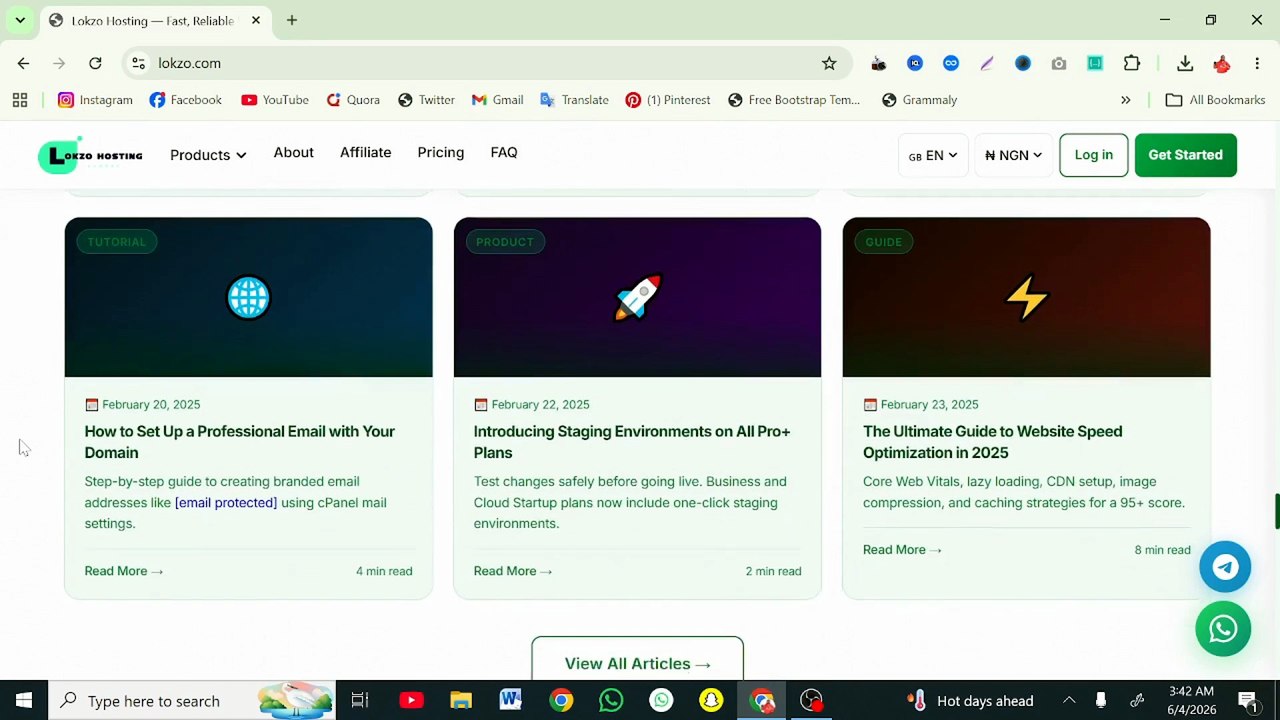Click the Get Started button
This screenshot has height=720, width=1280.
[1185, 155]
